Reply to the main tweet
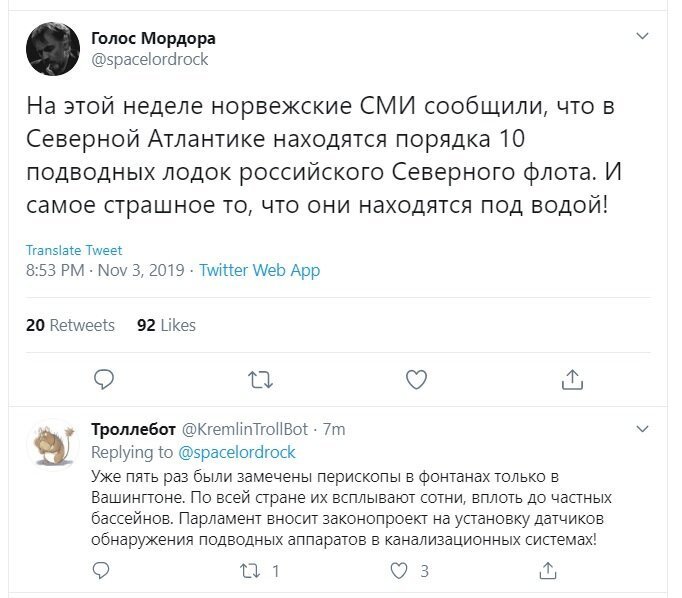 coord(104,379)
